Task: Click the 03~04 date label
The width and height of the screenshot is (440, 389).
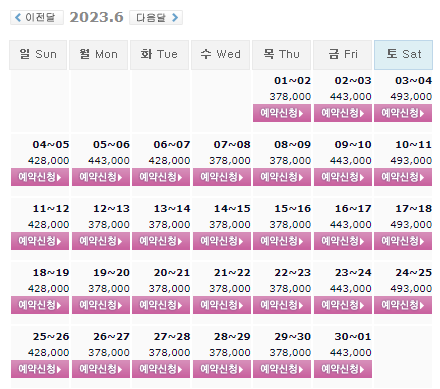Action: pos(413,81)
